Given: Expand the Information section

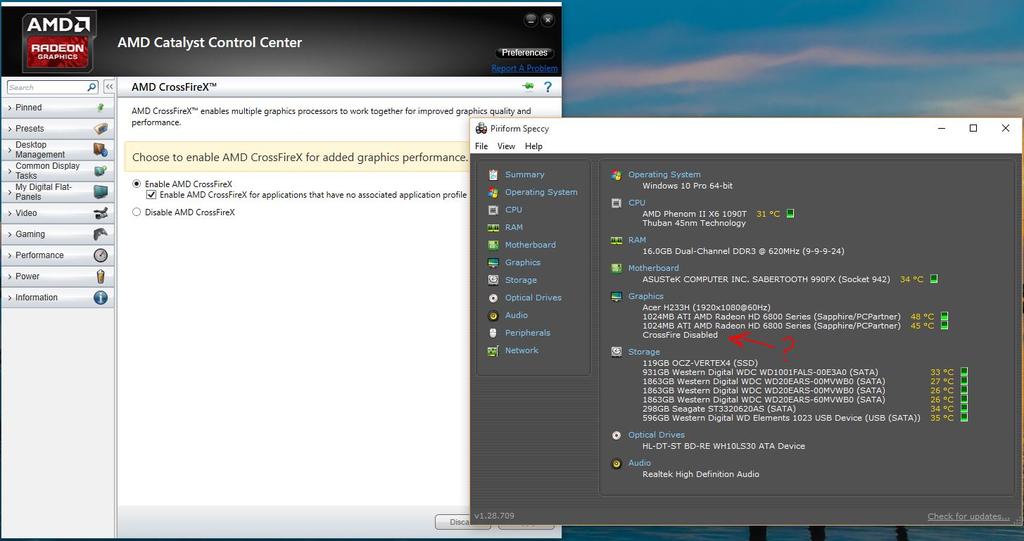Looking at the screenshot, I should coord(10,298).
